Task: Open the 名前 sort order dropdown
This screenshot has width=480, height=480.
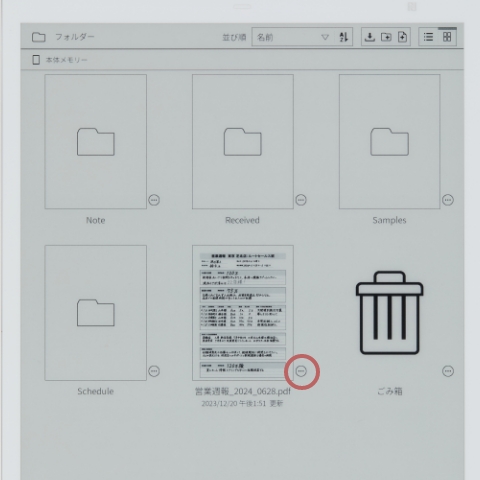Action: pyautogui.click(x=293, y=37)
